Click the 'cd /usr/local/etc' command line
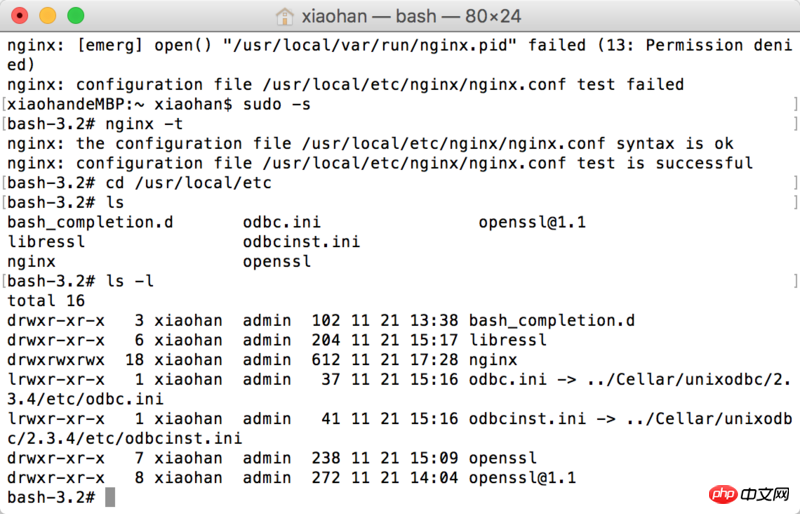Viewport: 800px width, 514px height. pos(139,183)
